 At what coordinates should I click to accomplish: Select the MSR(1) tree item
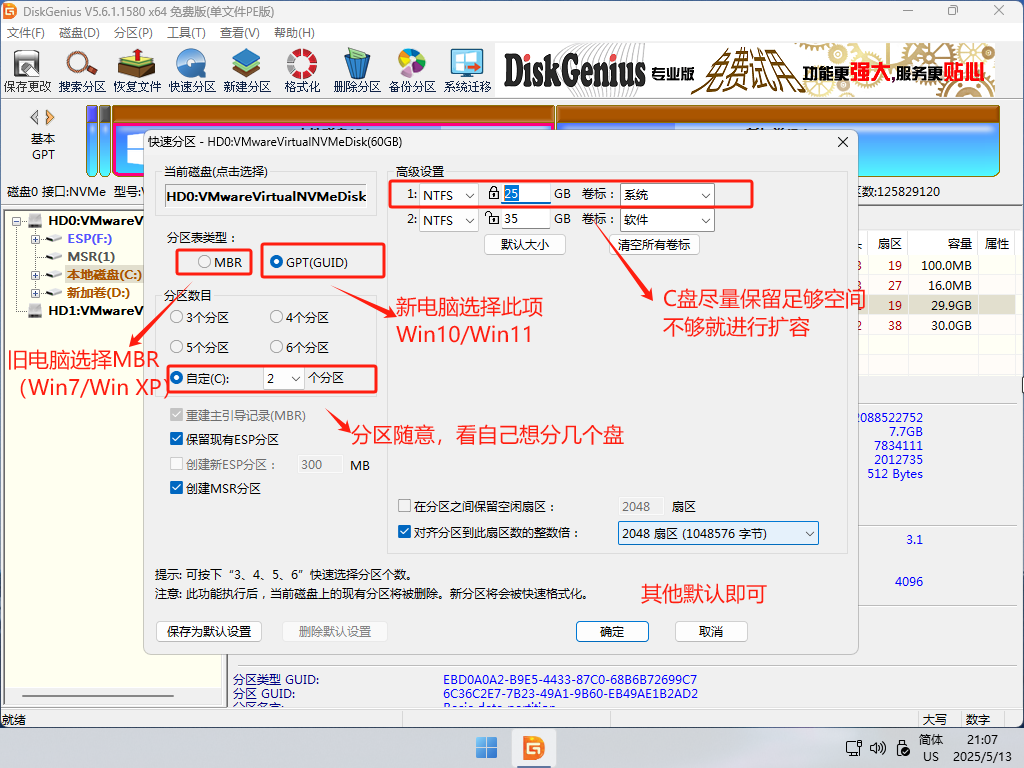(91, 257)
